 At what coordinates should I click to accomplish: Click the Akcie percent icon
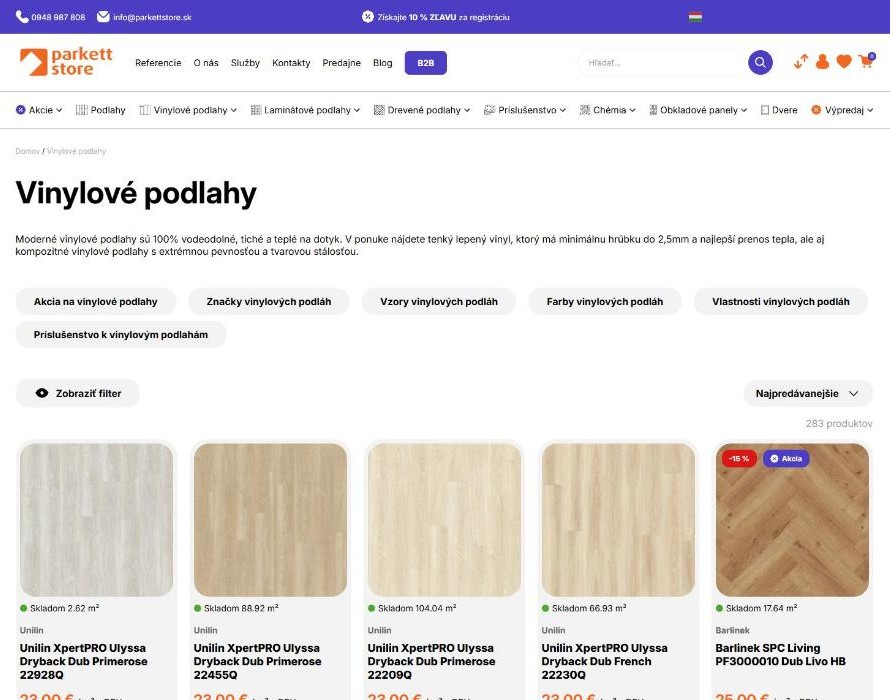(20, 110)
